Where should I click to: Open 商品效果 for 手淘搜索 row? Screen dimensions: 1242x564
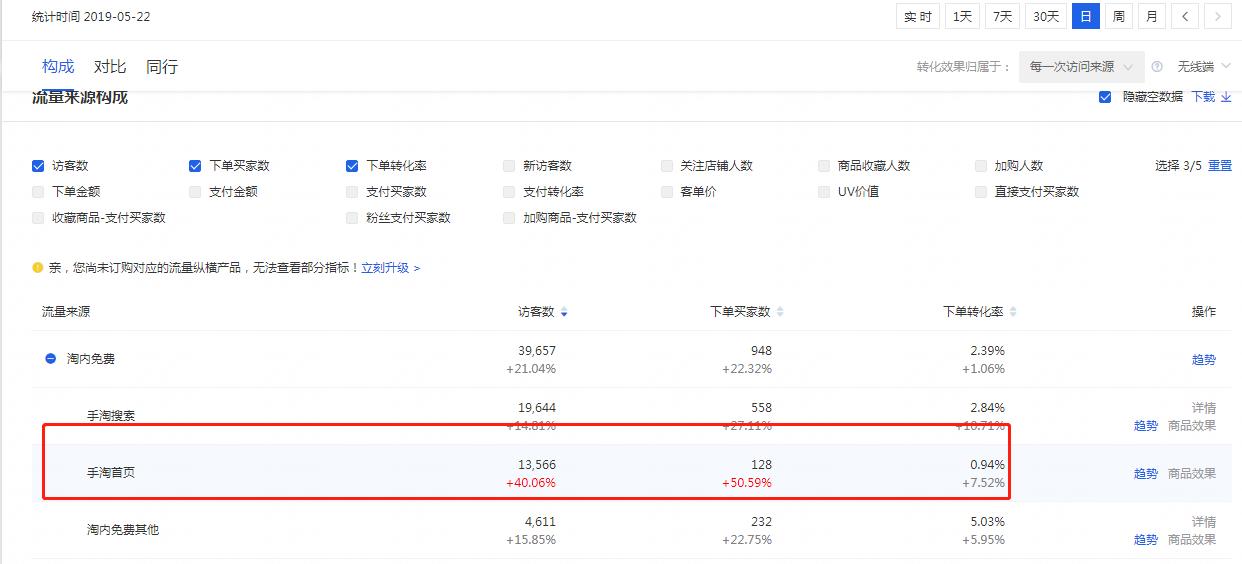[x=1192, y=426]
